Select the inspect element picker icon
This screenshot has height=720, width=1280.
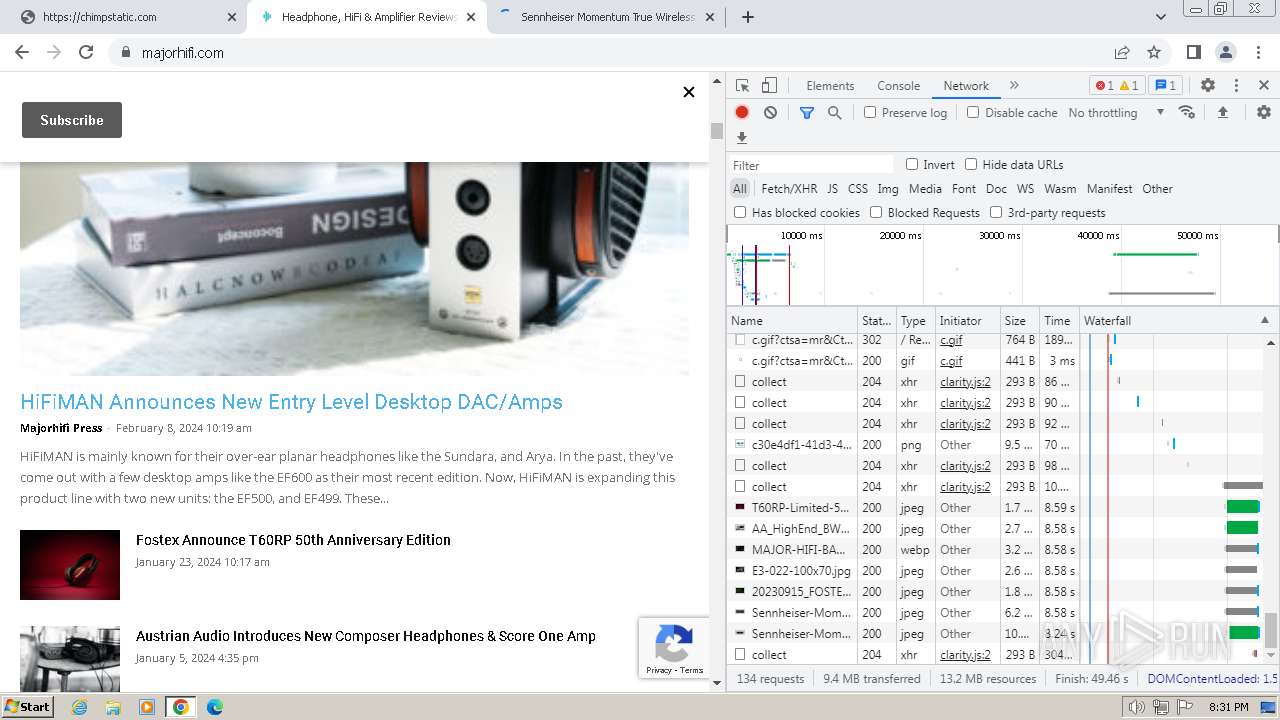(742, 86)
